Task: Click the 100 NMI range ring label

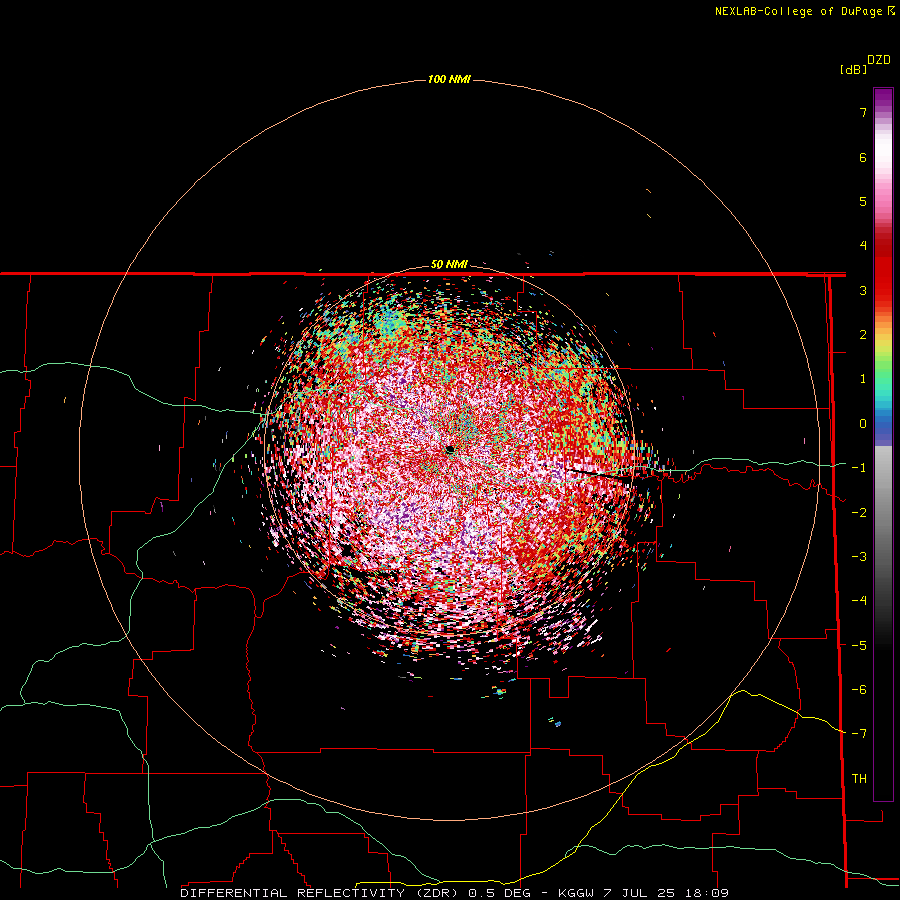Action: (x=449, y=79)
